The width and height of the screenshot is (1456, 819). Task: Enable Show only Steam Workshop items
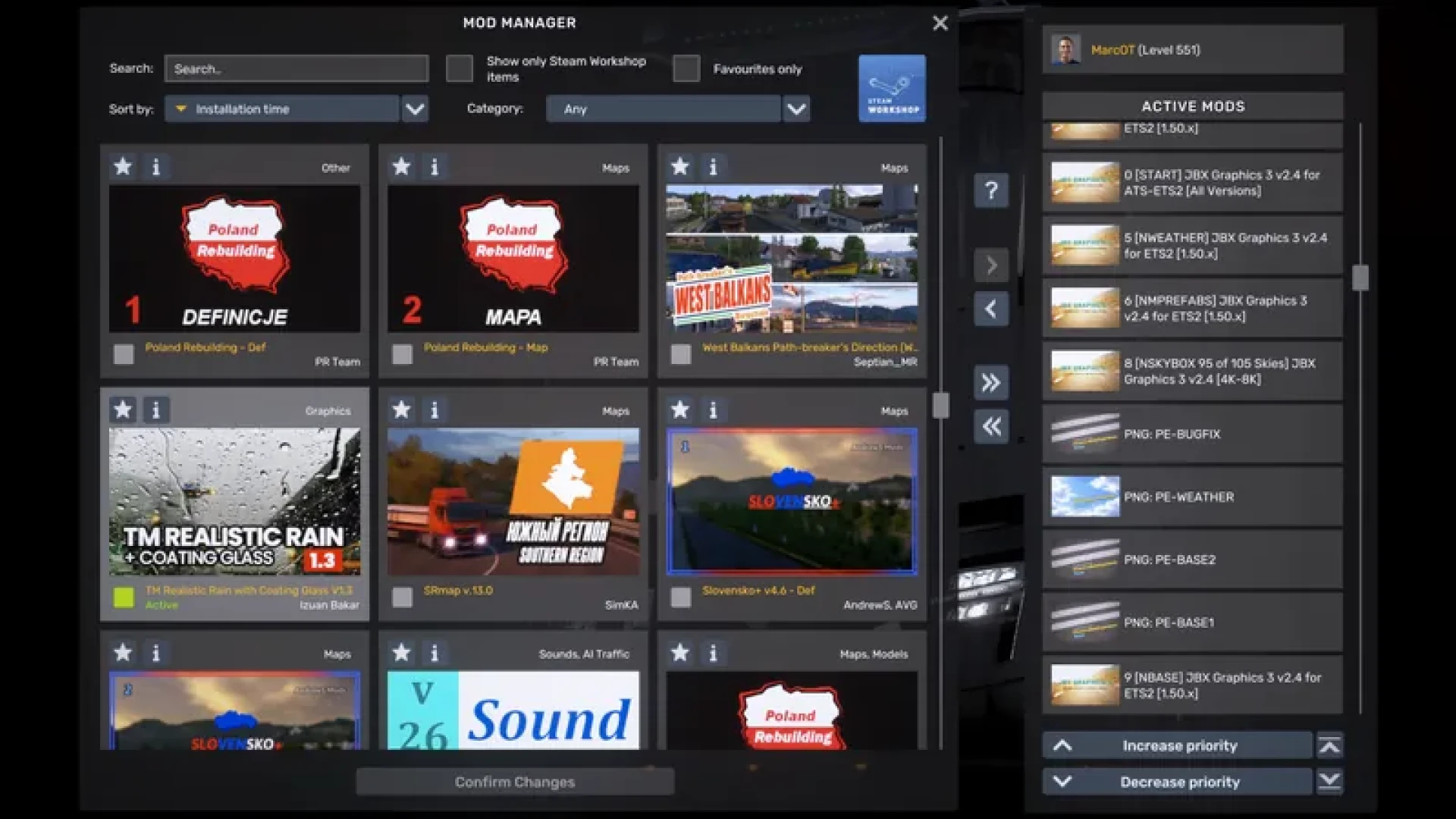459,68
